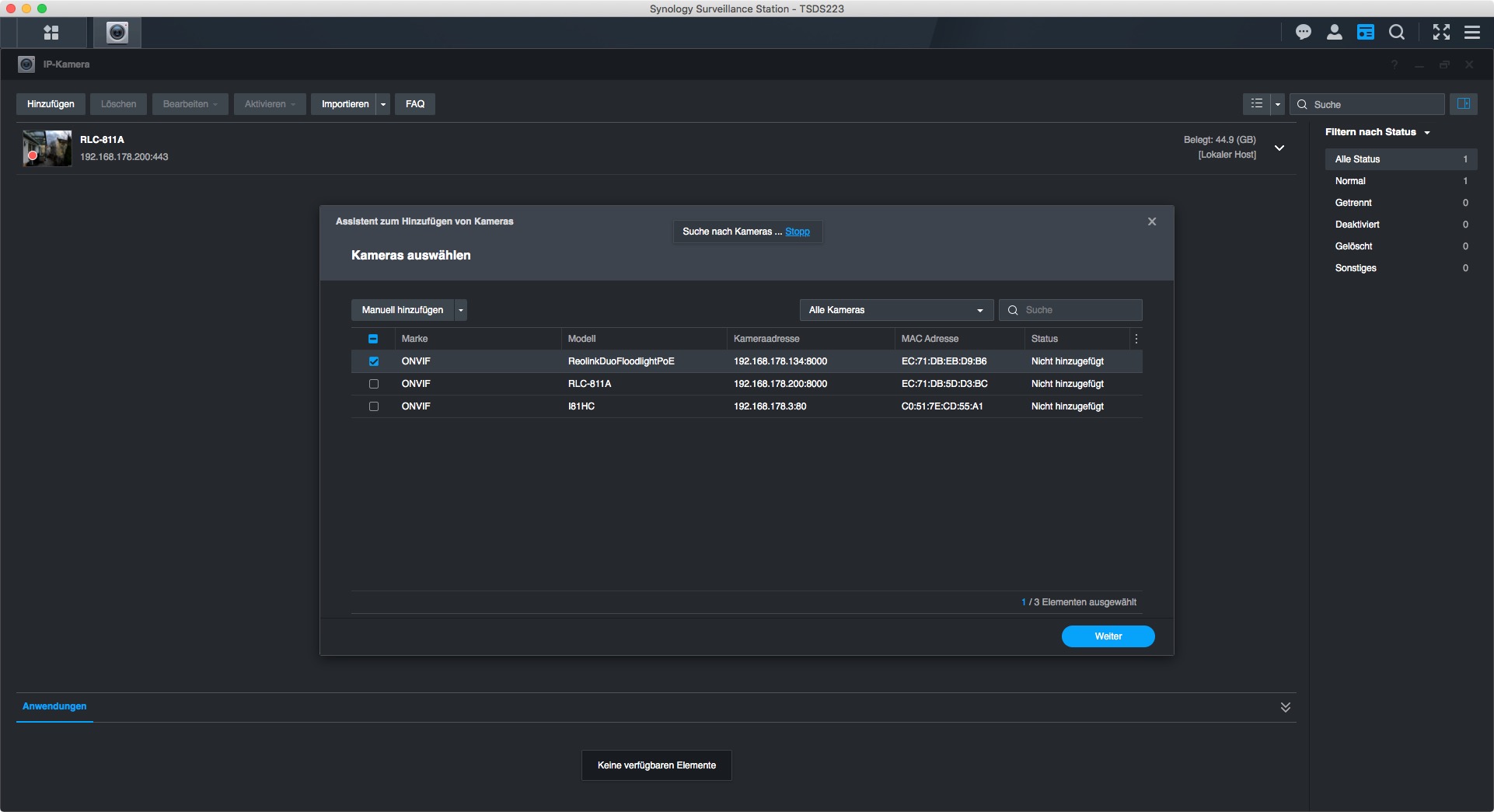Screen dimensions: 1494x812
Task: Click the IP camera app icon in taskbar
Action: click(x=117, y=33)
